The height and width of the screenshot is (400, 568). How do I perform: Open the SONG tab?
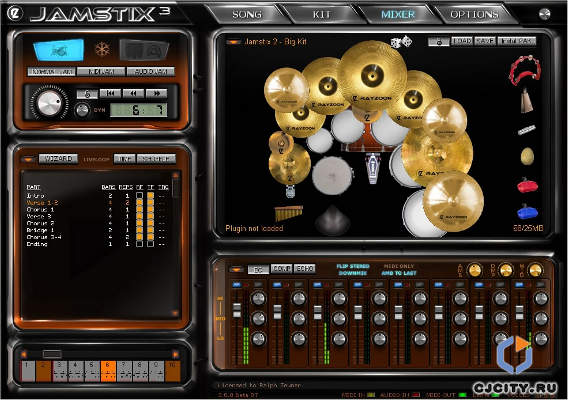247,15
